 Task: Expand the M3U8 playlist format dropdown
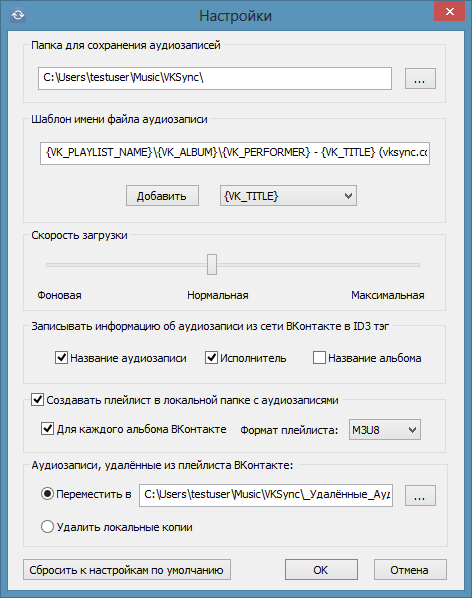click(385, 430)
